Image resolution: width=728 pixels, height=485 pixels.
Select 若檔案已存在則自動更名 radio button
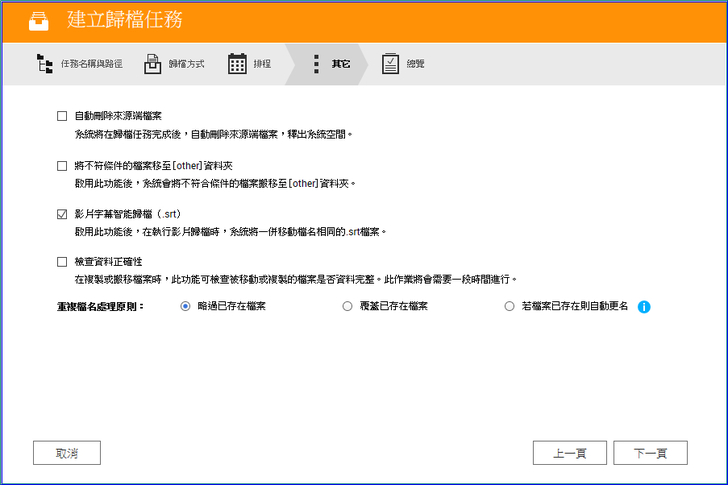click(x=509, y=306)
